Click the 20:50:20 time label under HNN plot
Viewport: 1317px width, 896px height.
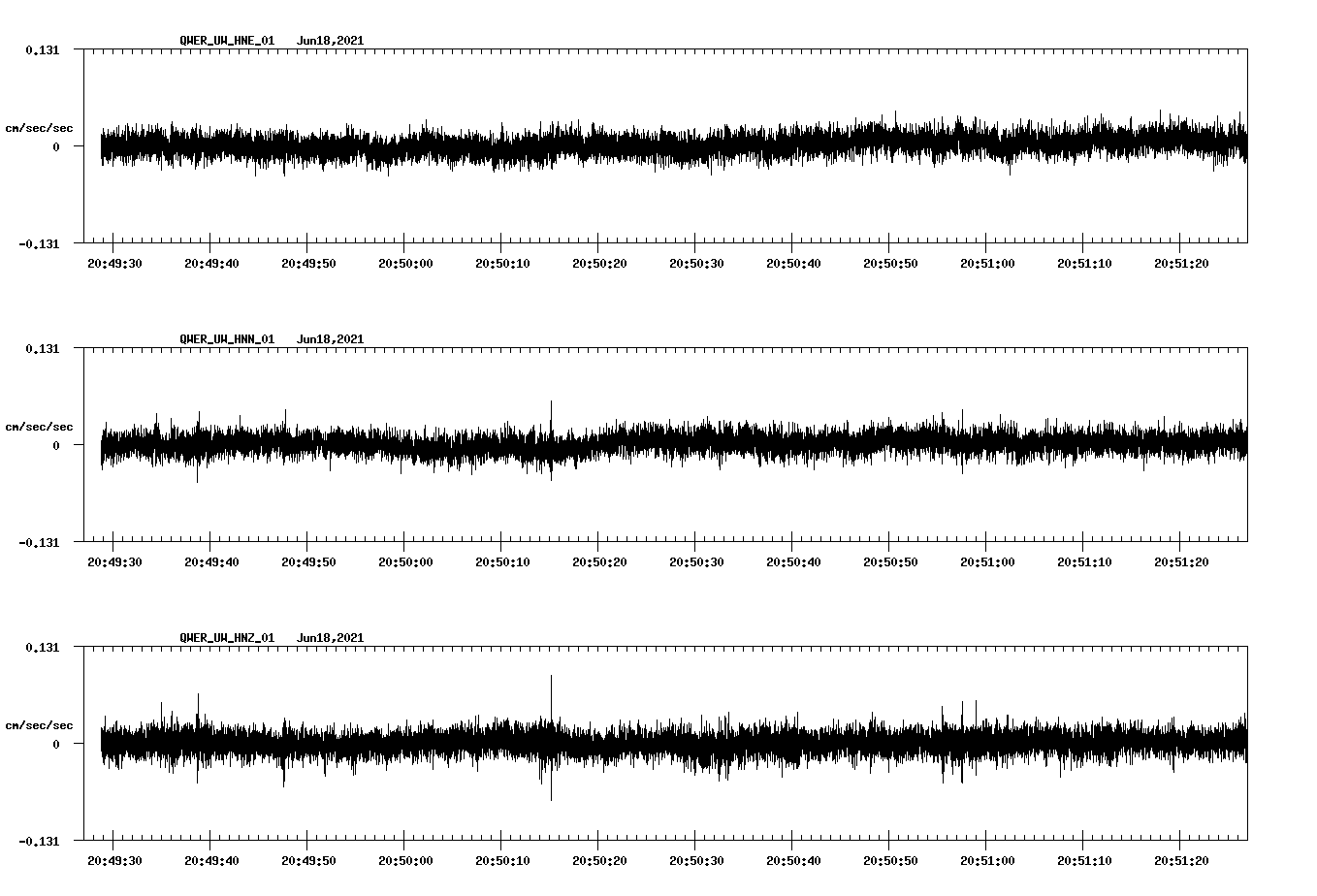tap(599, 561)
